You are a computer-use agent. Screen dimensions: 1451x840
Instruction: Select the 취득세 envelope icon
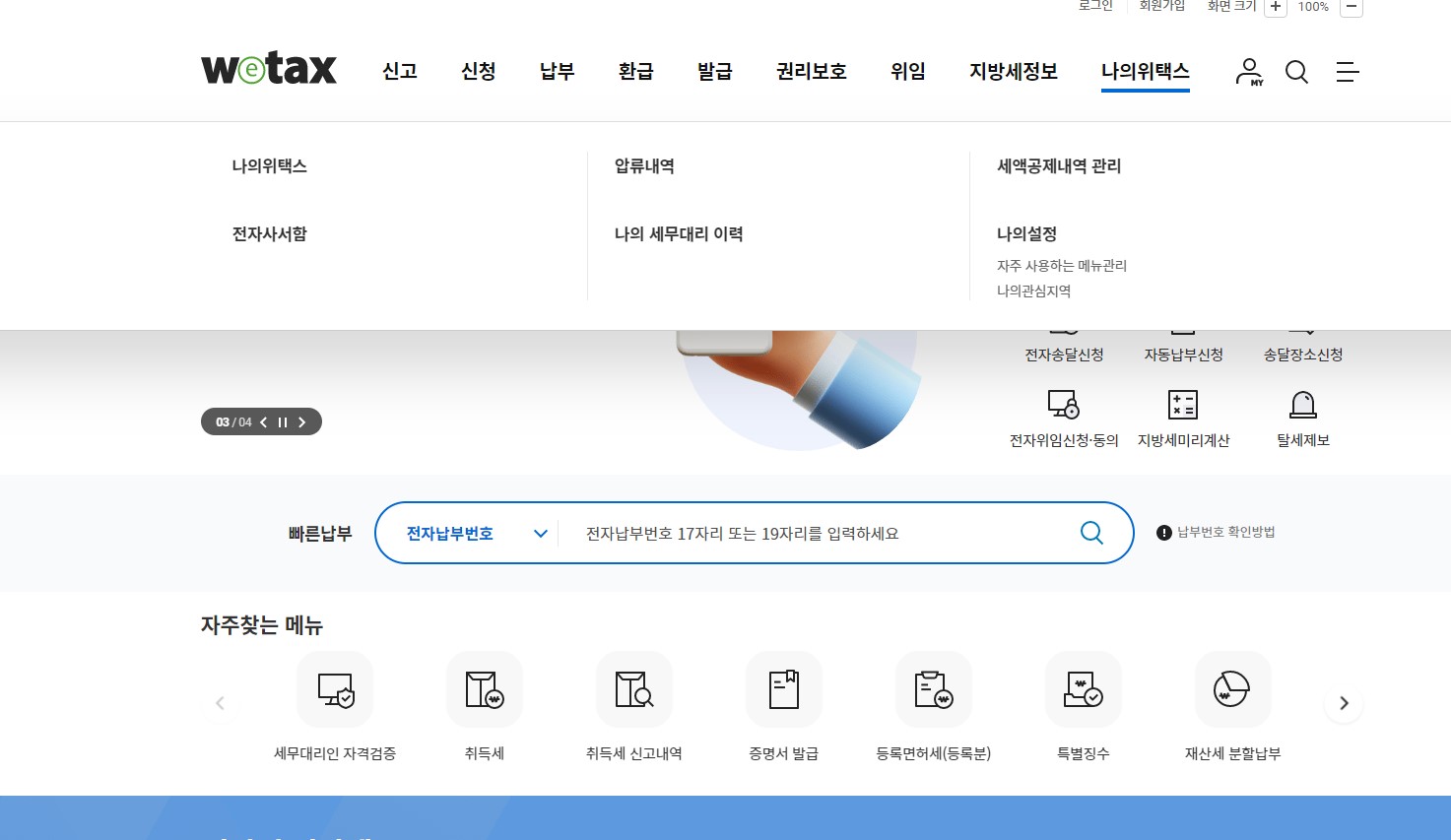pyautogui.click(x=484, y=689)
